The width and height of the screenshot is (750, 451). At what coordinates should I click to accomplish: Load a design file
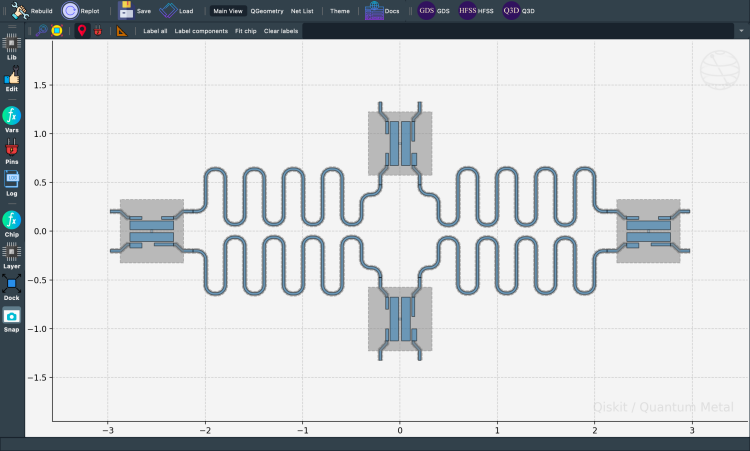point(176,11)
